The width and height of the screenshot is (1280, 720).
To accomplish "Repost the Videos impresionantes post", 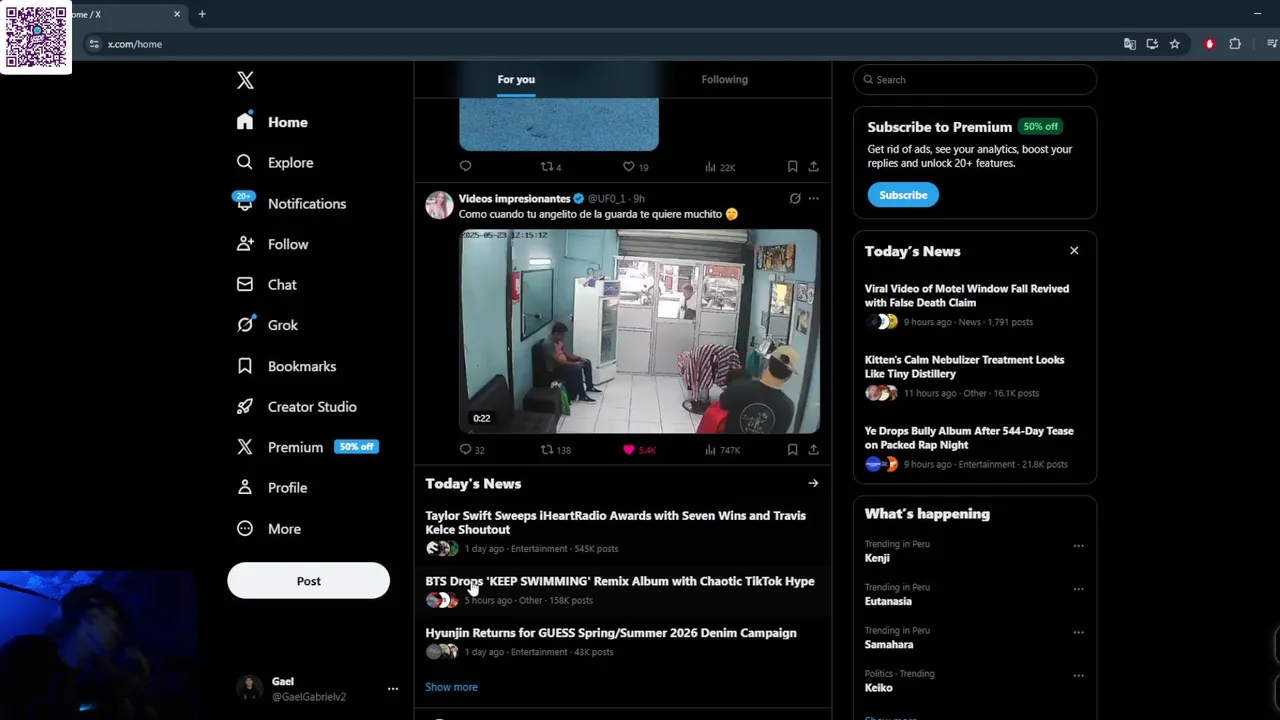I will (x=547, y=450).
